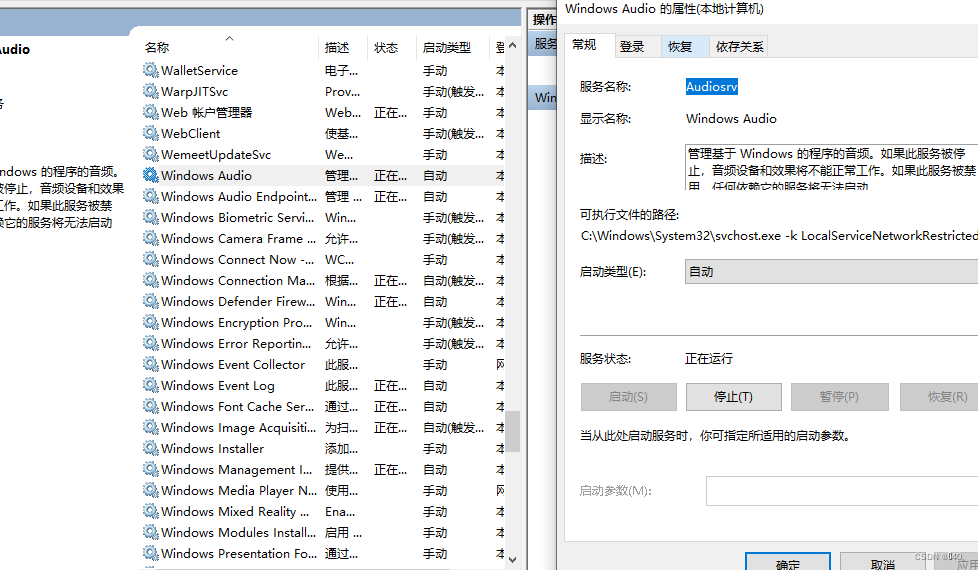This screenshot has height=570, width=978.
Task: Click into the 启动参数(M) input field
Action: [x=842, y=491]
